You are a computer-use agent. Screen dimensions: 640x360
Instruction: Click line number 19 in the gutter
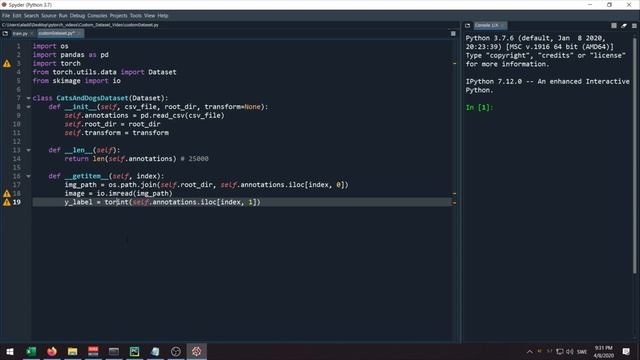16,202
